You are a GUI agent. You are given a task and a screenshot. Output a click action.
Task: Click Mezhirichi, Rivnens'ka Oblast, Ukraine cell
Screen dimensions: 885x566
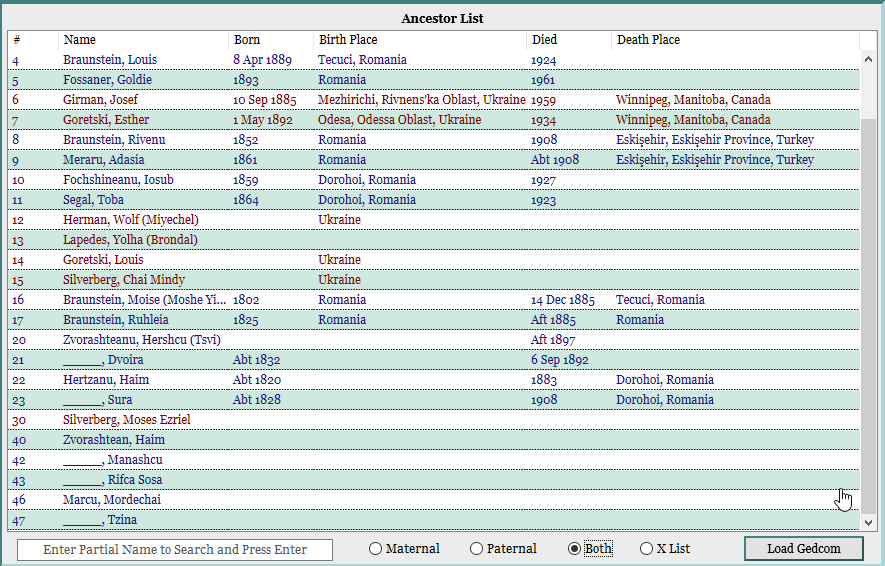pyautogui.click(x=422, y=100)
